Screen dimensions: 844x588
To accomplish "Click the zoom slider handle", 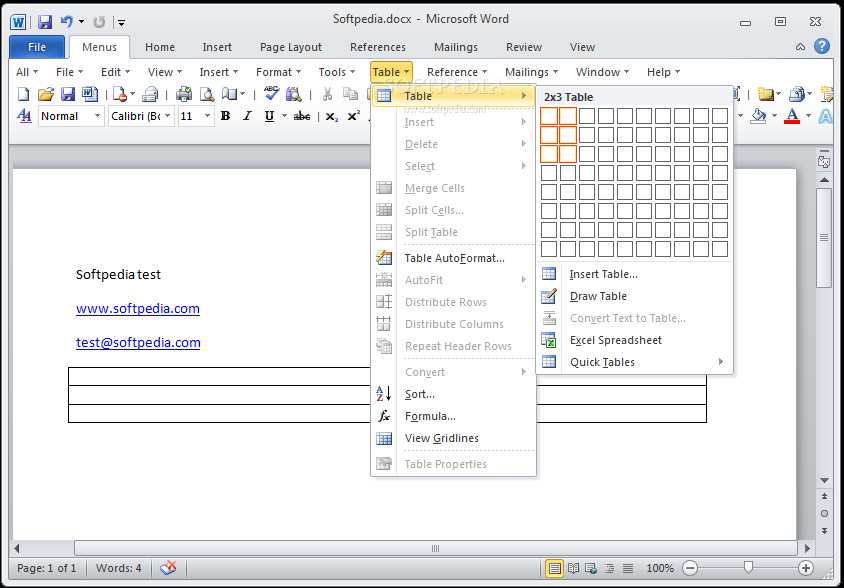I will point(748,567).
